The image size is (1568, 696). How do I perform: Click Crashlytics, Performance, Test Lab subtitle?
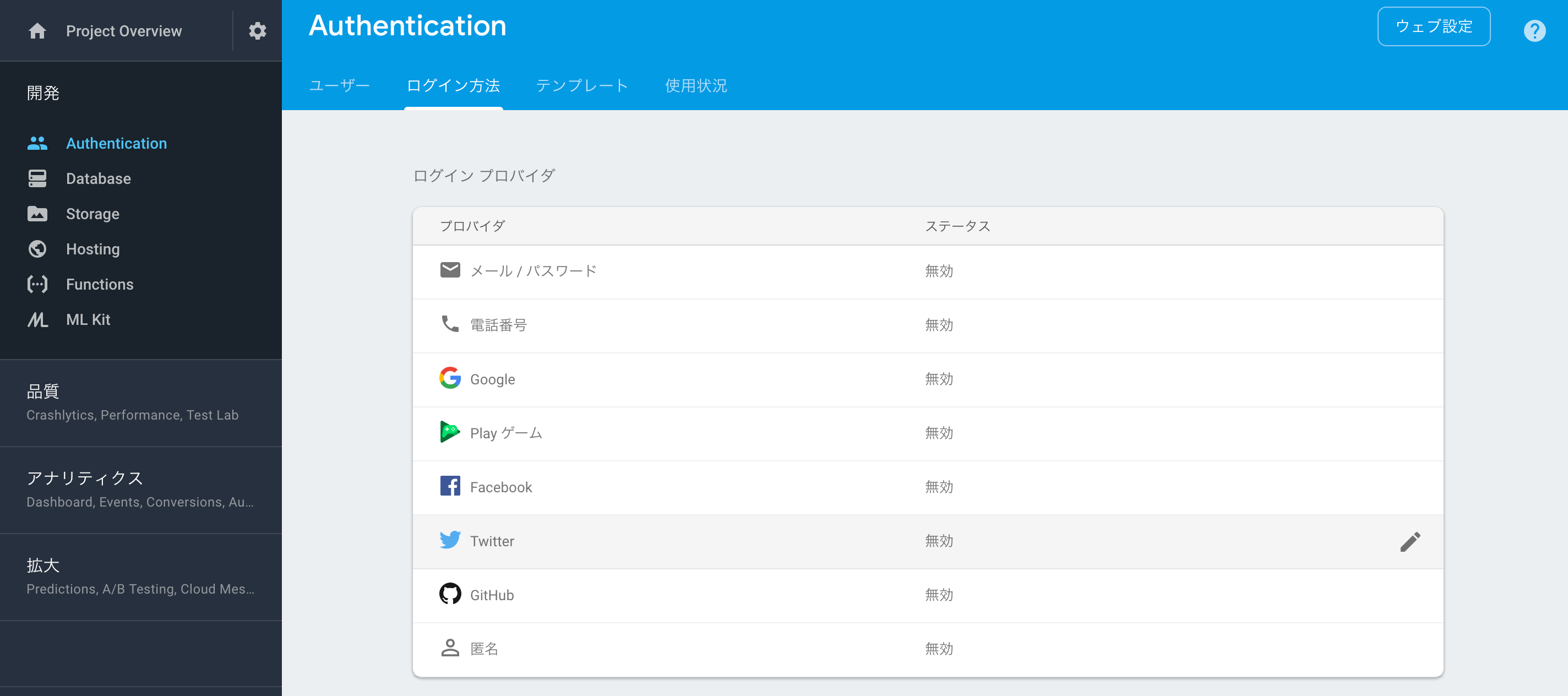pyautogui.click(x=132, y=415)
